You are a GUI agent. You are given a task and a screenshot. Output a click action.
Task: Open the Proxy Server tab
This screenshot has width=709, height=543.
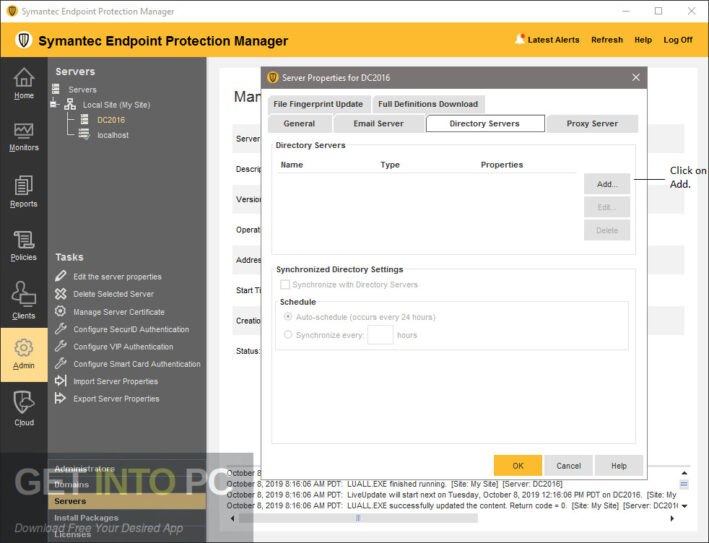pyautogui.click(x=592, y=123)
